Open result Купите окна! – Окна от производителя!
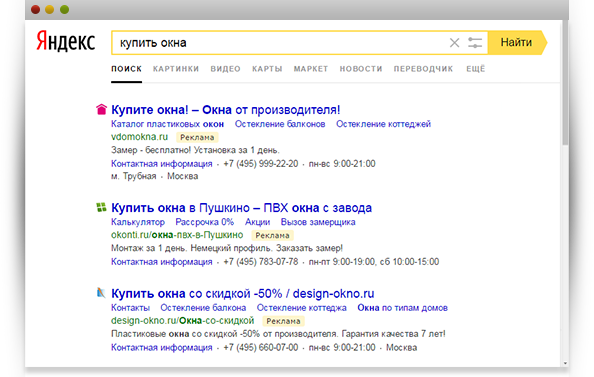Viewport: 594px width, 377px height. point(225,110)
